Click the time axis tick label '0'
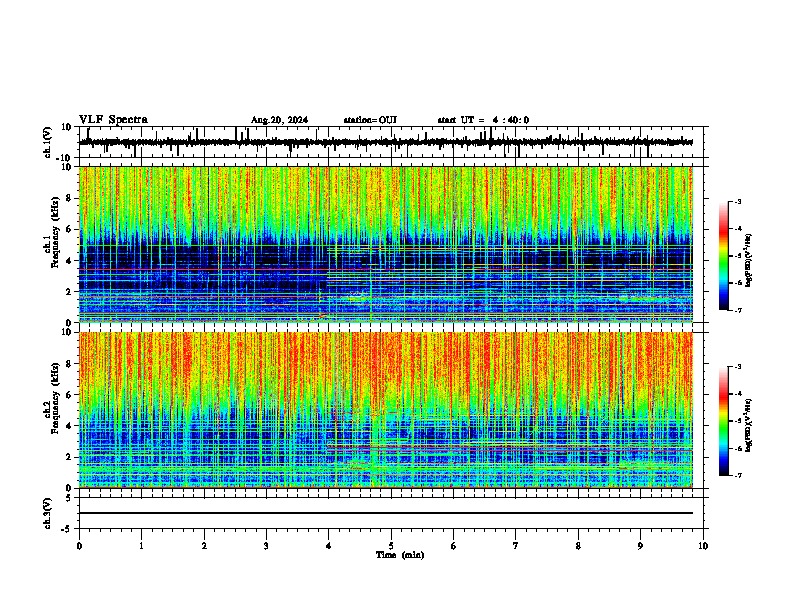The width and height of the screenshot is (792, 612). (79, 546)
